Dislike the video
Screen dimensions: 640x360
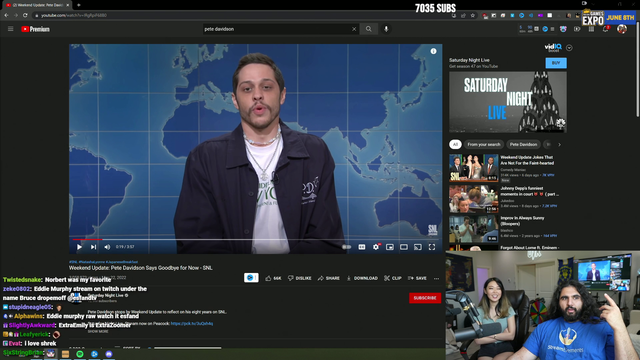[300, 278]
